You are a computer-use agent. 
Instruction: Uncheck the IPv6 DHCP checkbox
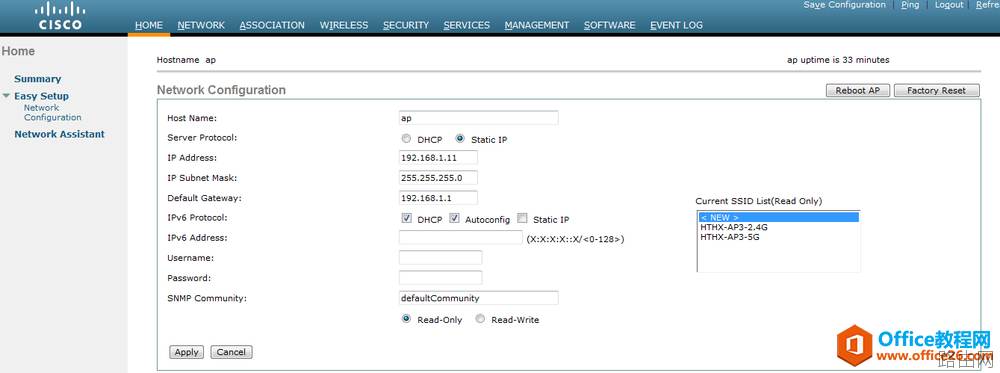point(406,218)
